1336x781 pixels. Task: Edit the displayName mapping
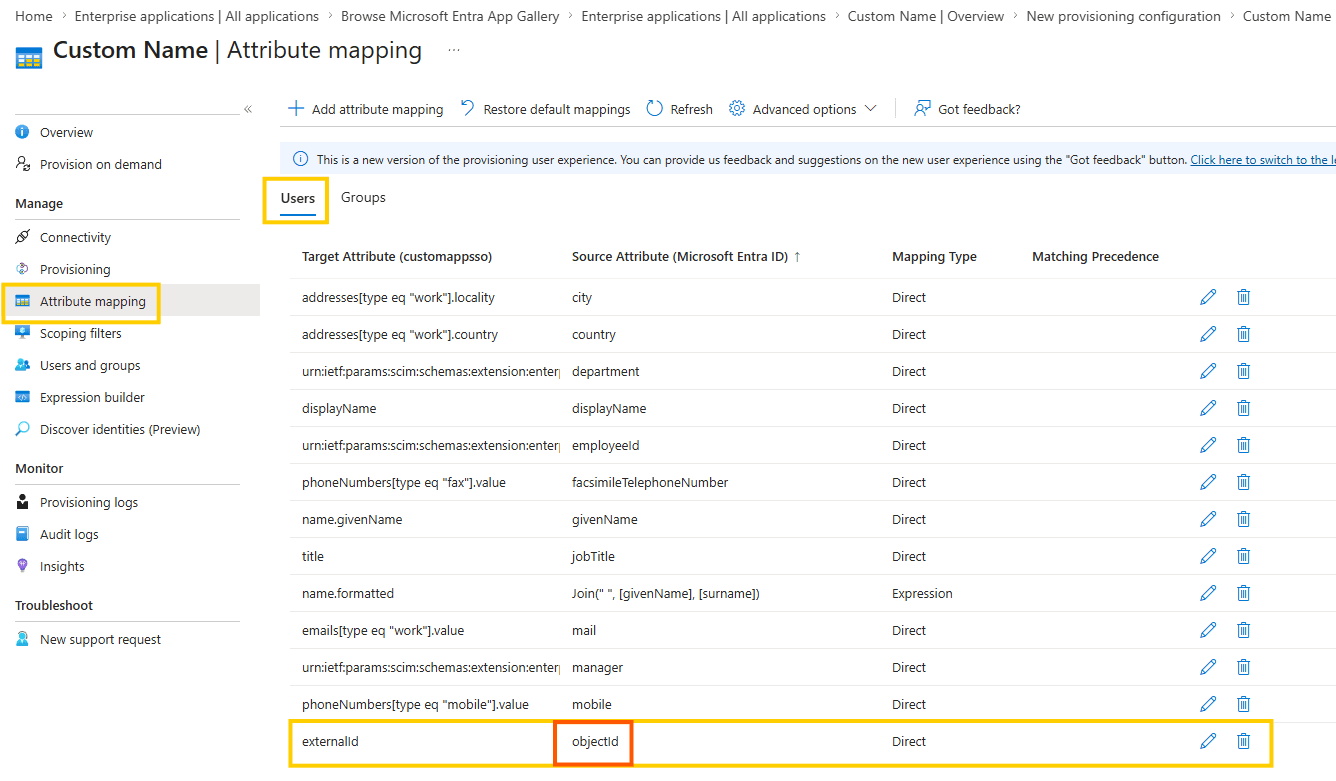(1208, 408)
